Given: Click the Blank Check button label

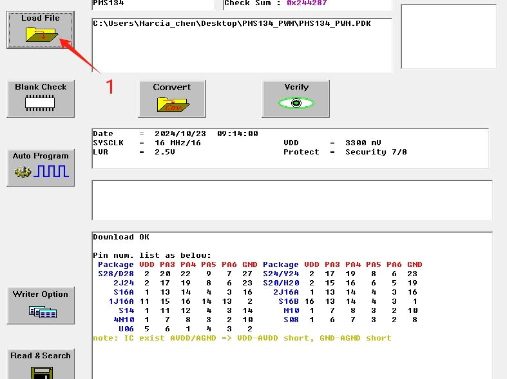Looking at the screenshot, I should [x=41, y=87].
